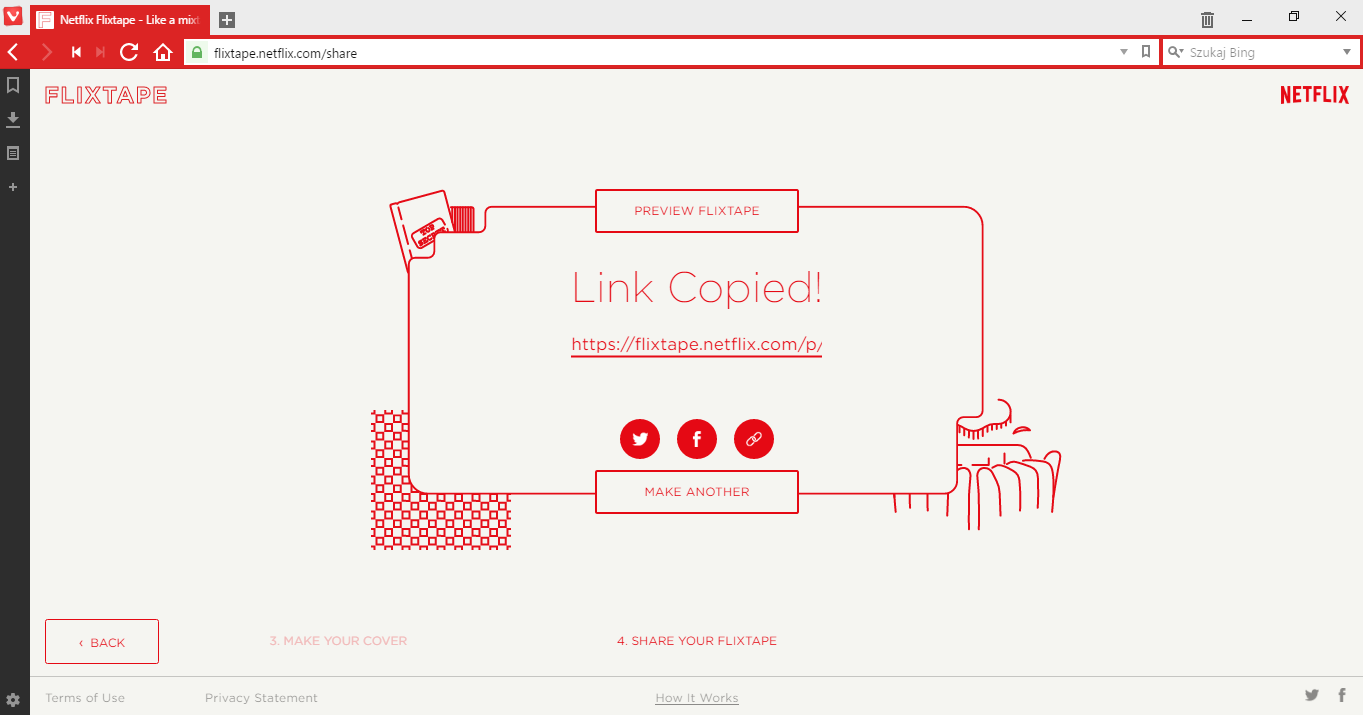Open Vivaldi settings gear icon
The height and width of the screenshot is (715, 1363).
[x=13, y=699]
